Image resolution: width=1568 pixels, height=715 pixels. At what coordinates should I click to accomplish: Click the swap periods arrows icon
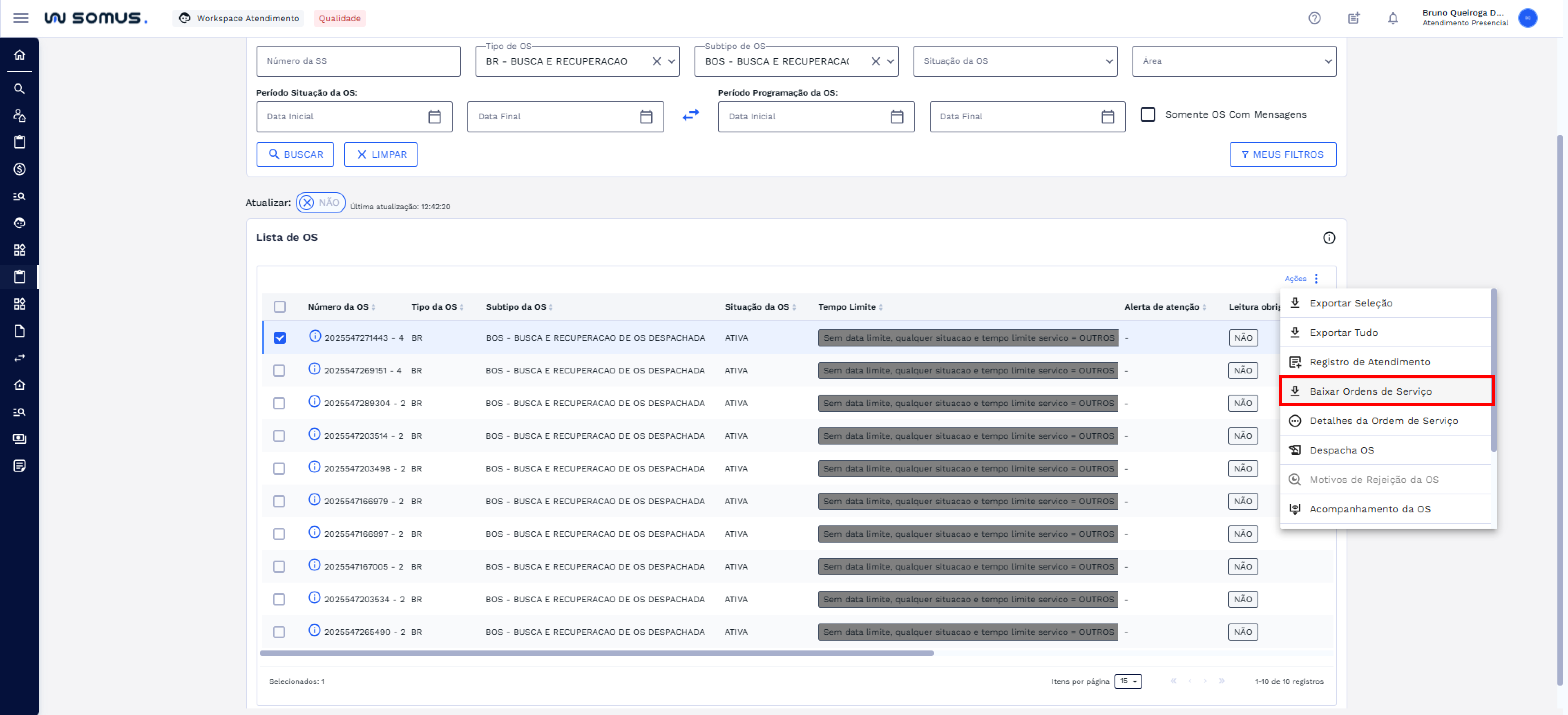pyautogui.click(x=690, y=115)
